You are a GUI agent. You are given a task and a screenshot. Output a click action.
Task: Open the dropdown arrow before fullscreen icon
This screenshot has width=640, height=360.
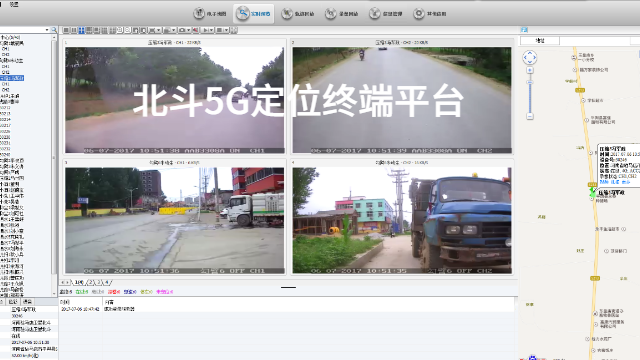click(226, 30)
